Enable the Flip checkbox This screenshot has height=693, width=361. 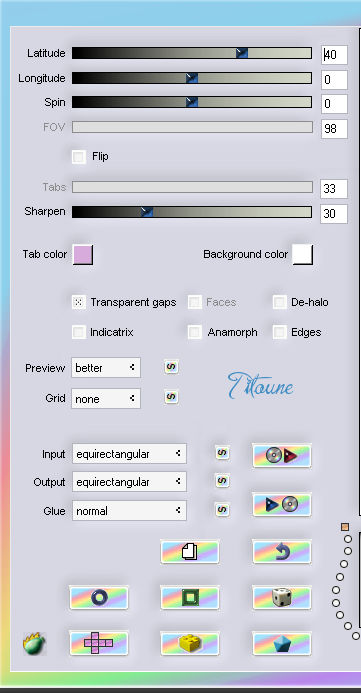79,157
